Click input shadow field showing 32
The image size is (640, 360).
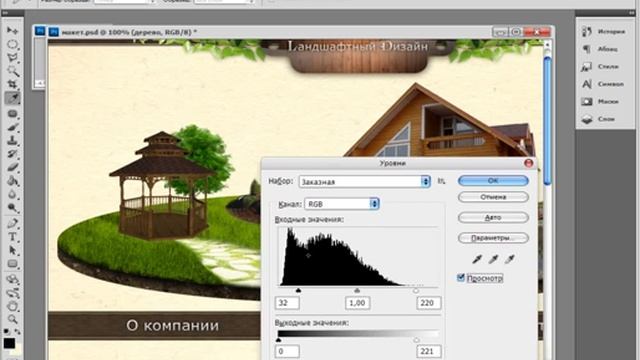point(287,303)
